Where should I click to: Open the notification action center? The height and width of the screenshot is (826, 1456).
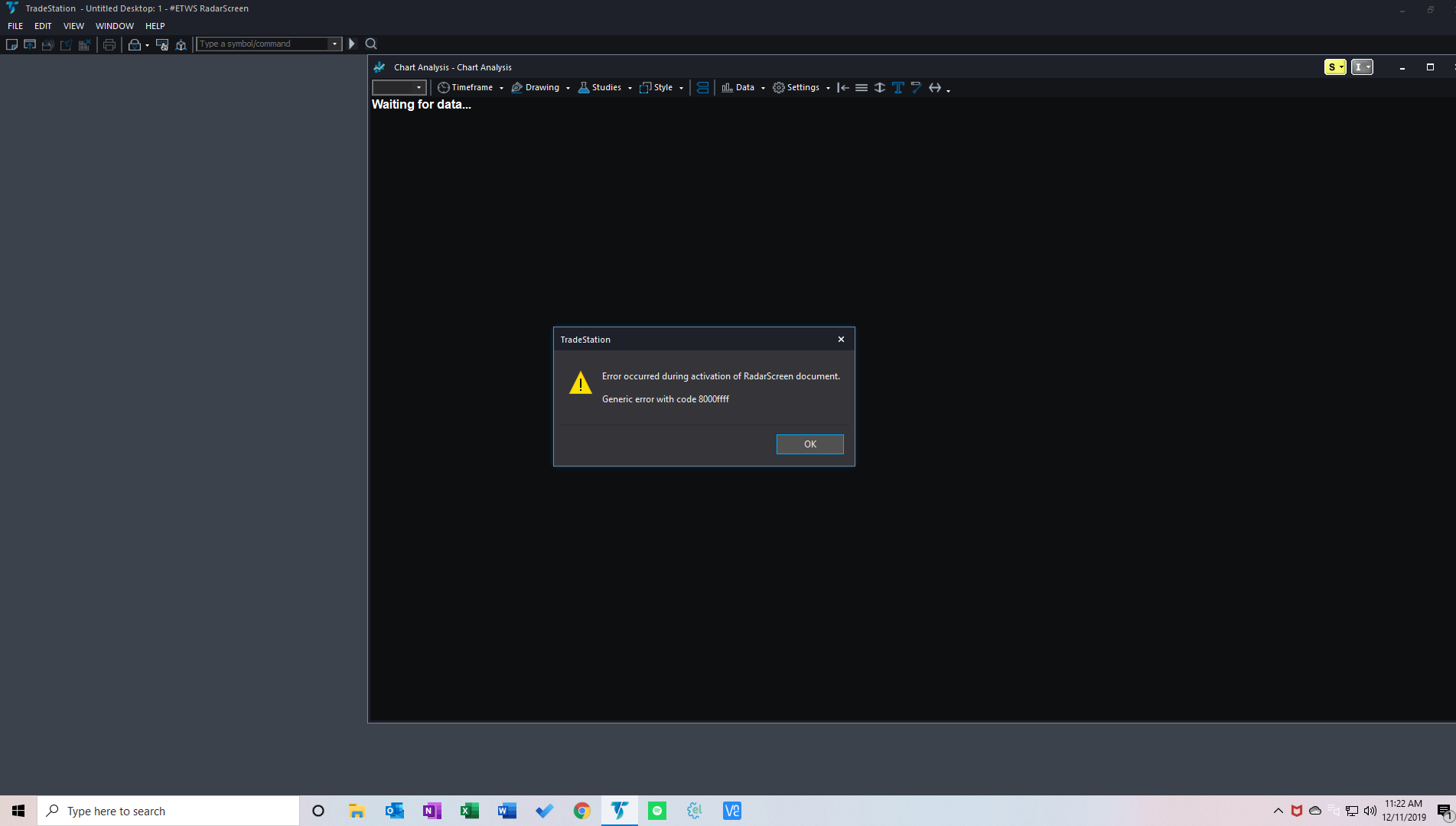tap(1444, 811)
